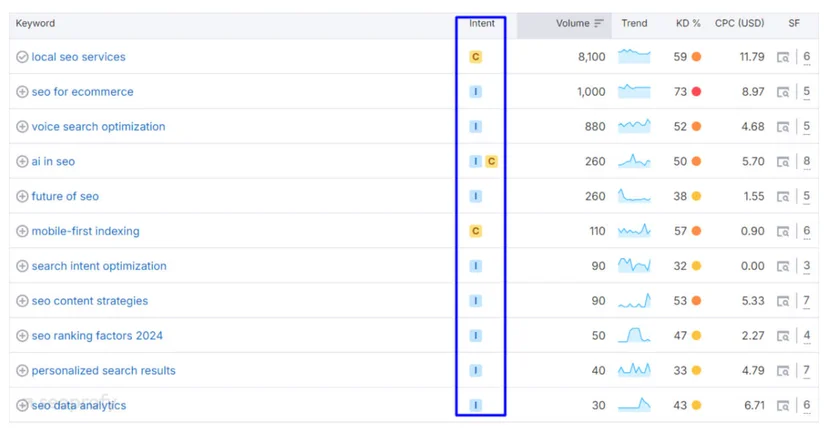Click the 1,000 volume value
The height and width of the screenshot is (428, 828).
click(x=591, y=92)
